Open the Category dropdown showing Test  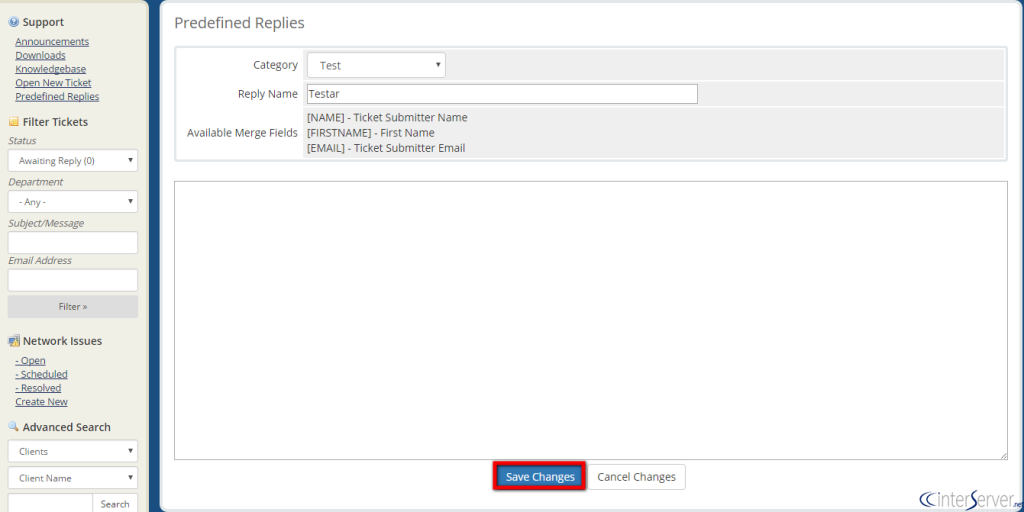(376, 65)
